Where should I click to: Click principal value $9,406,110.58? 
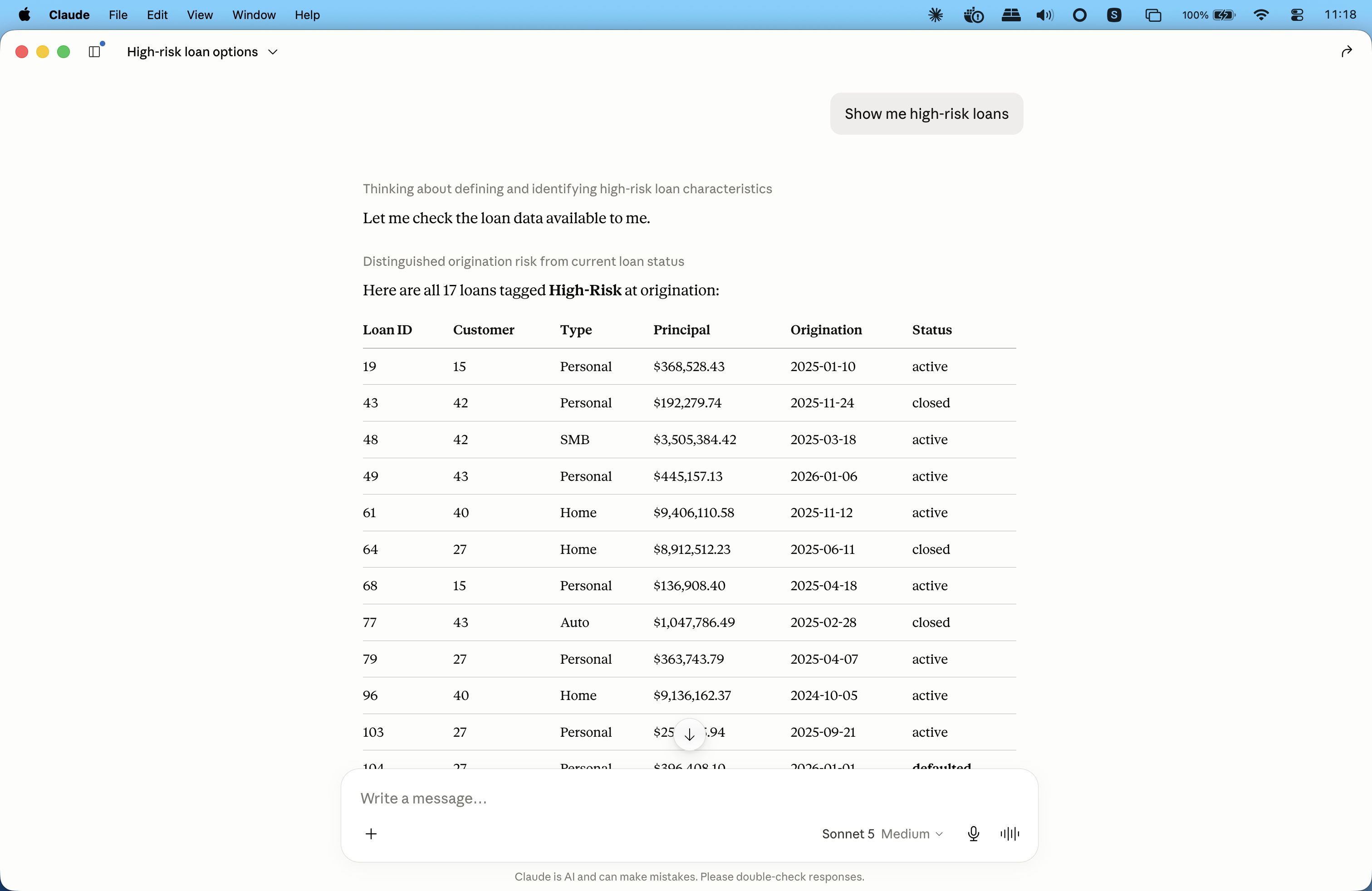pyautogui.click(x=694, y=512)
